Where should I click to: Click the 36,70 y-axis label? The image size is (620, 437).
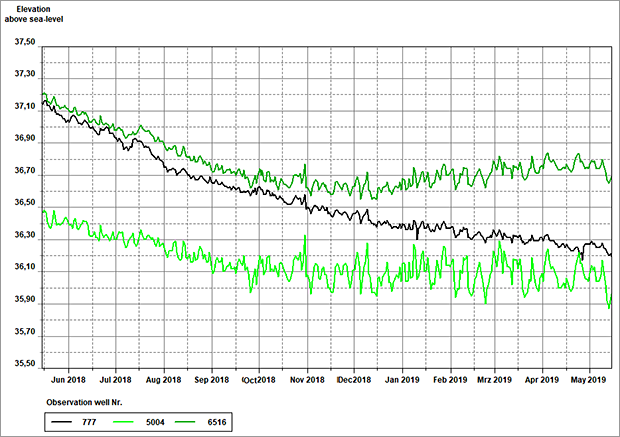click(x=25, y=171)
